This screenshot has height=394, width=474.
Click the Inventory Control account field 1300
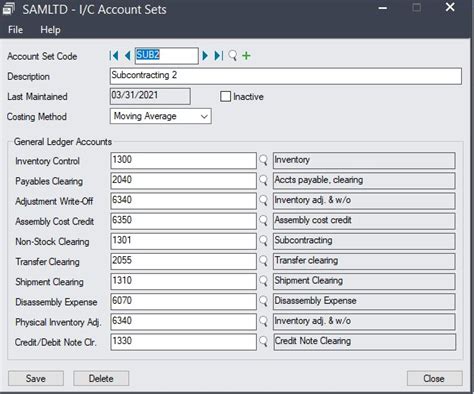(x=183, y=161)
